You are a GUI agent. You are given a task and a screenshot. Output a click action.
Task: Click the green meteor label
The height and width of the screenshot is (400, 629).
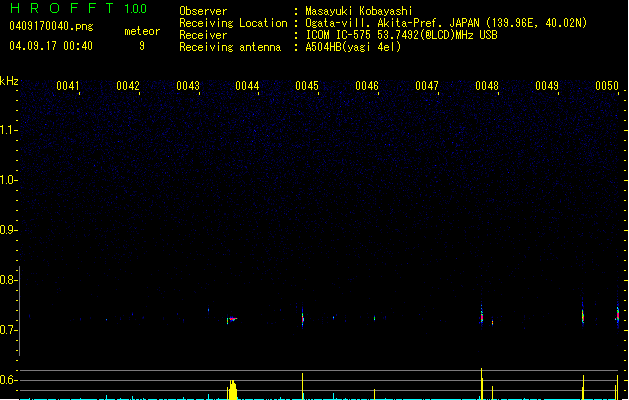point(142,31)
